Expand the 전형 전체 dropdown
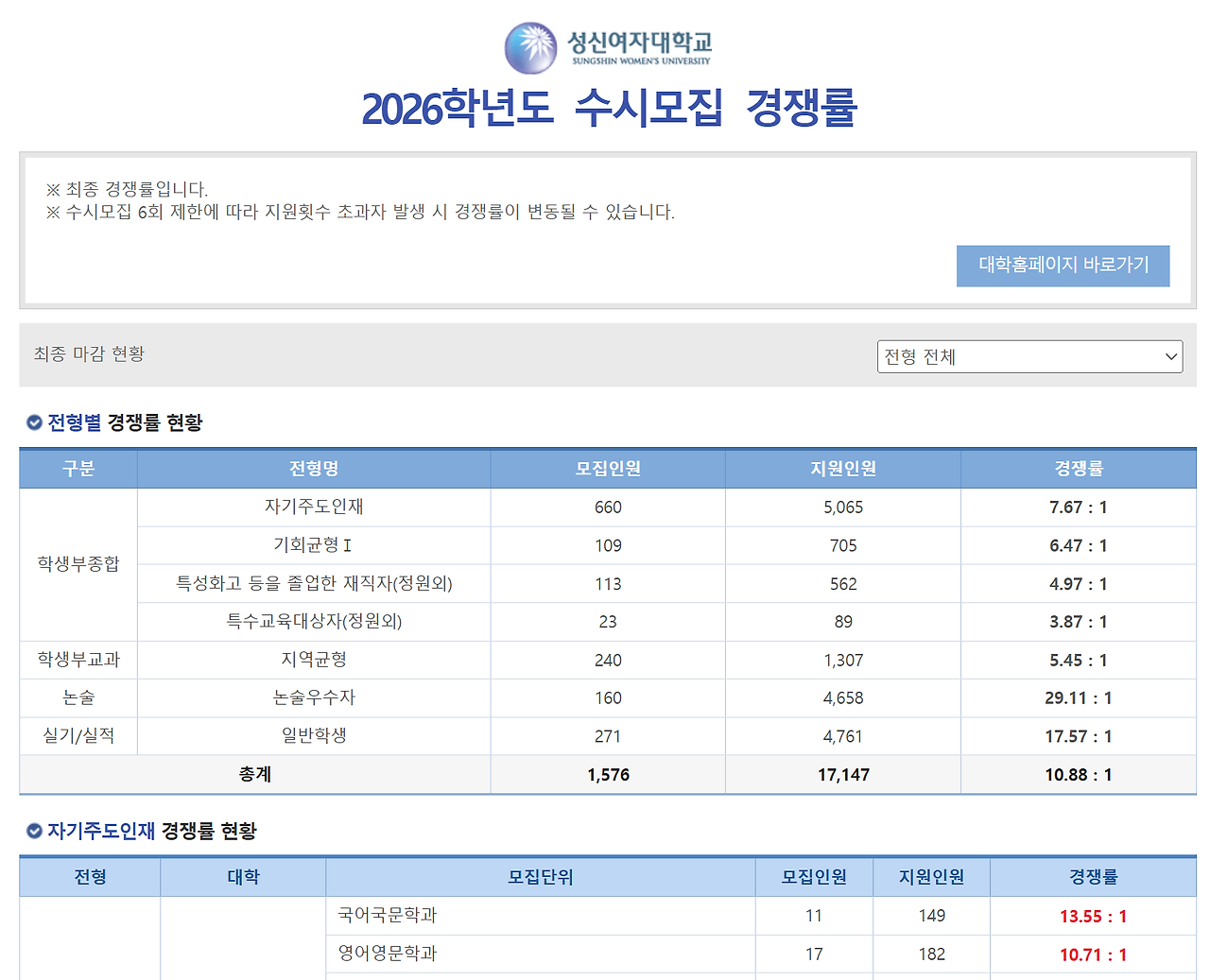The width and height of the screenshot is (1210, 980). [x=1029, y=356]
